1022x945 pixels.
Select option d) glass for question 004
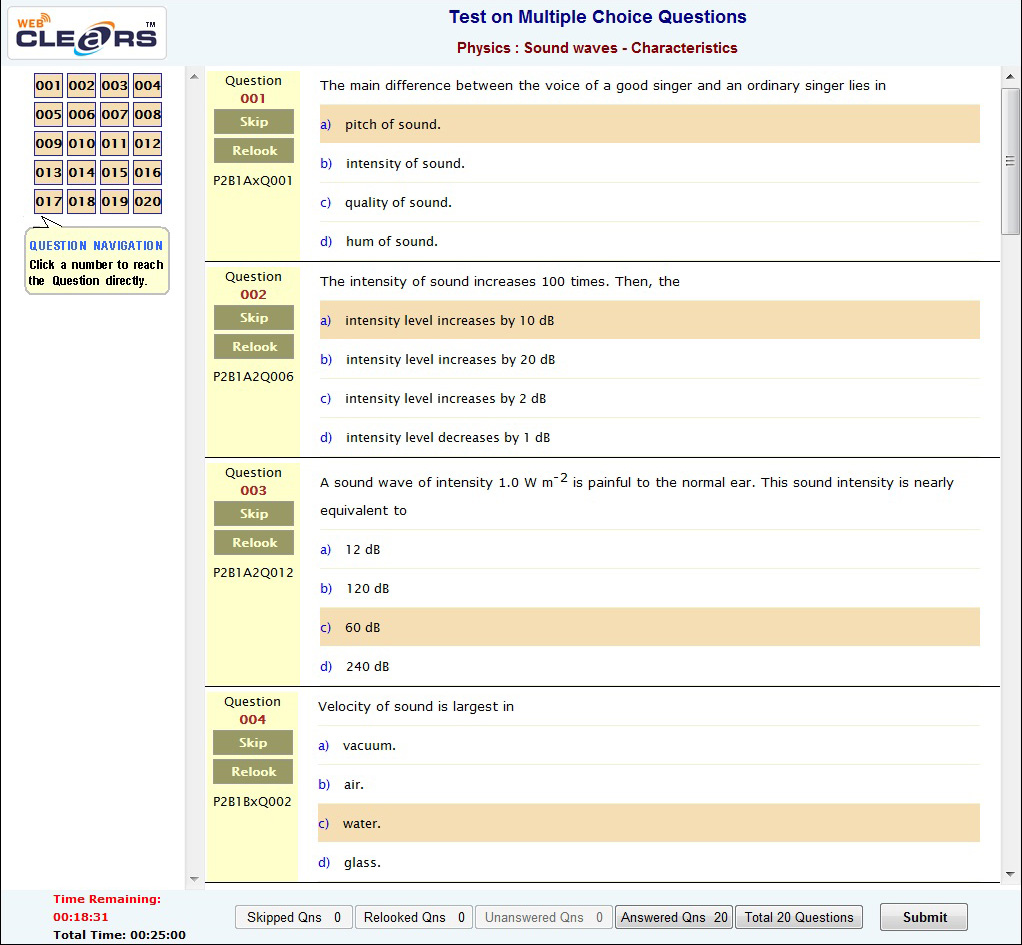[649, 863]
